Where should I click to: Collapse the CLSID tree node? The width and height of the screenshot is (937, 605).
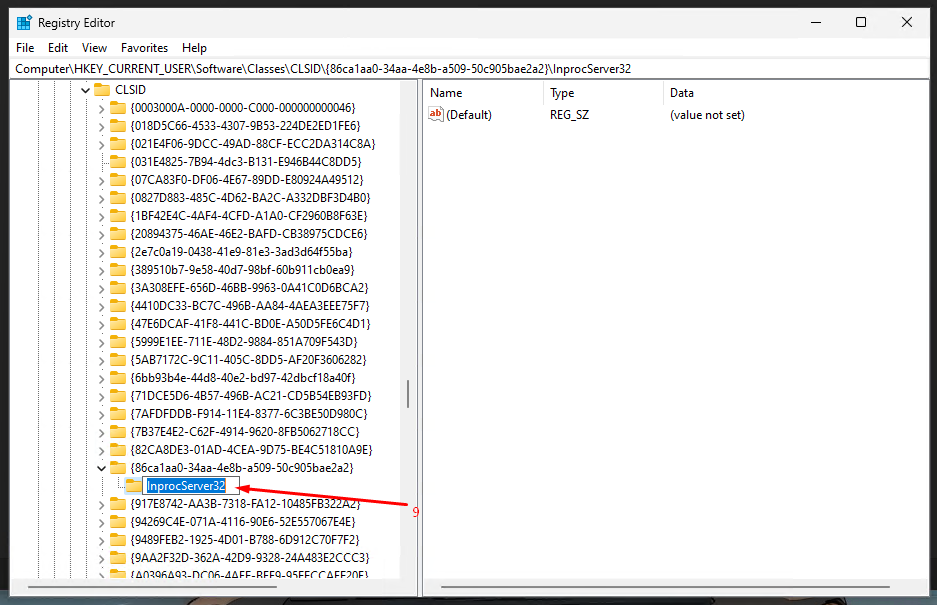pyautogui.click(x=84, y=90)
